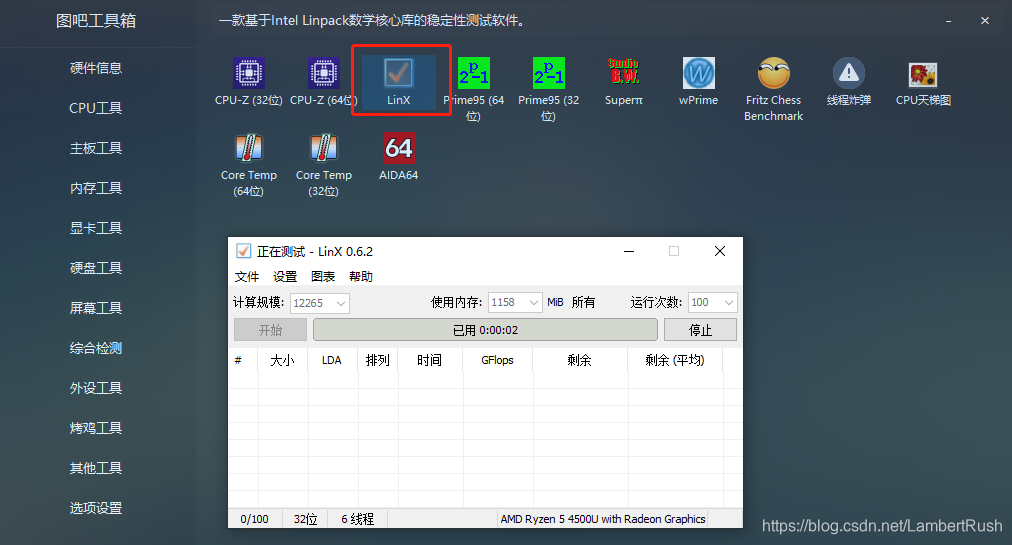This screenshot has width=1012, height=545.
Task: Click the LinX window title checkbox icon
Action: [243, 251]
